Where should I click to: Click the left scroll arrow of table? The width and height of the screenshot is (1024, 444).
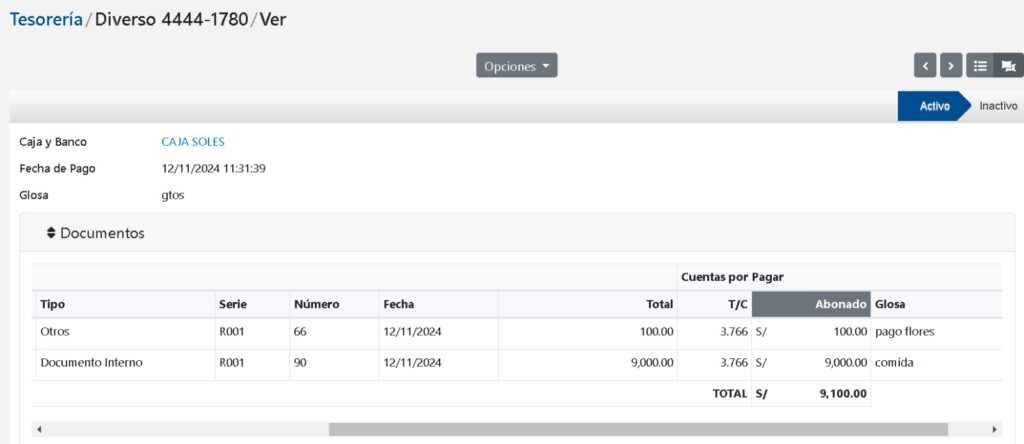coord(38,429)
